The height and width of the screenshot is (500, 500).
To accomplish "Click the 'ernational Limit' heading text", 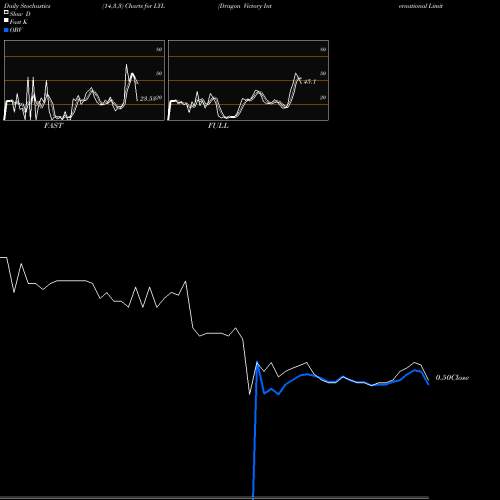I will pyautogui.click(x=421, y=6).
